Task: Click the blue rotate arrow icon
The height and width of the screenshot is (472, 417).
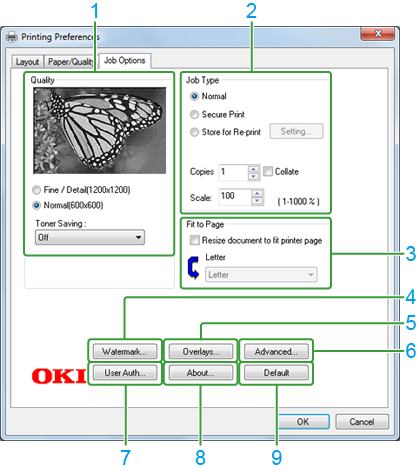Action: pyautogui.click(x=193, y=267)
